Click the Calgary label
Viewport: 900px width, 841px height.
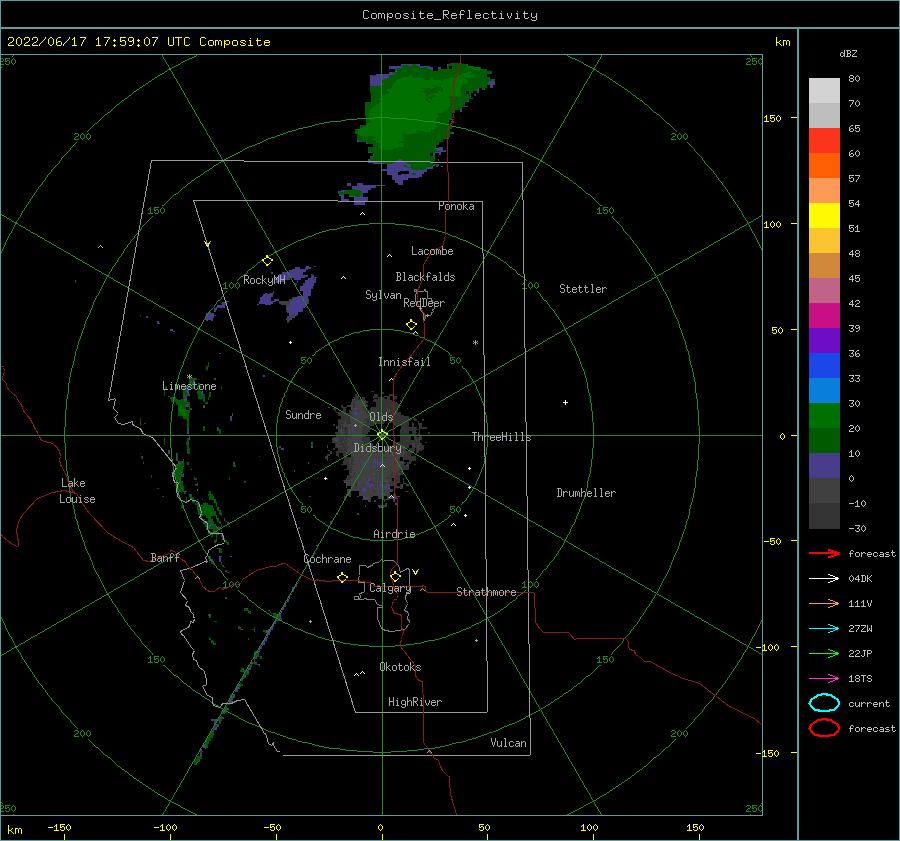tap(390, 588)
